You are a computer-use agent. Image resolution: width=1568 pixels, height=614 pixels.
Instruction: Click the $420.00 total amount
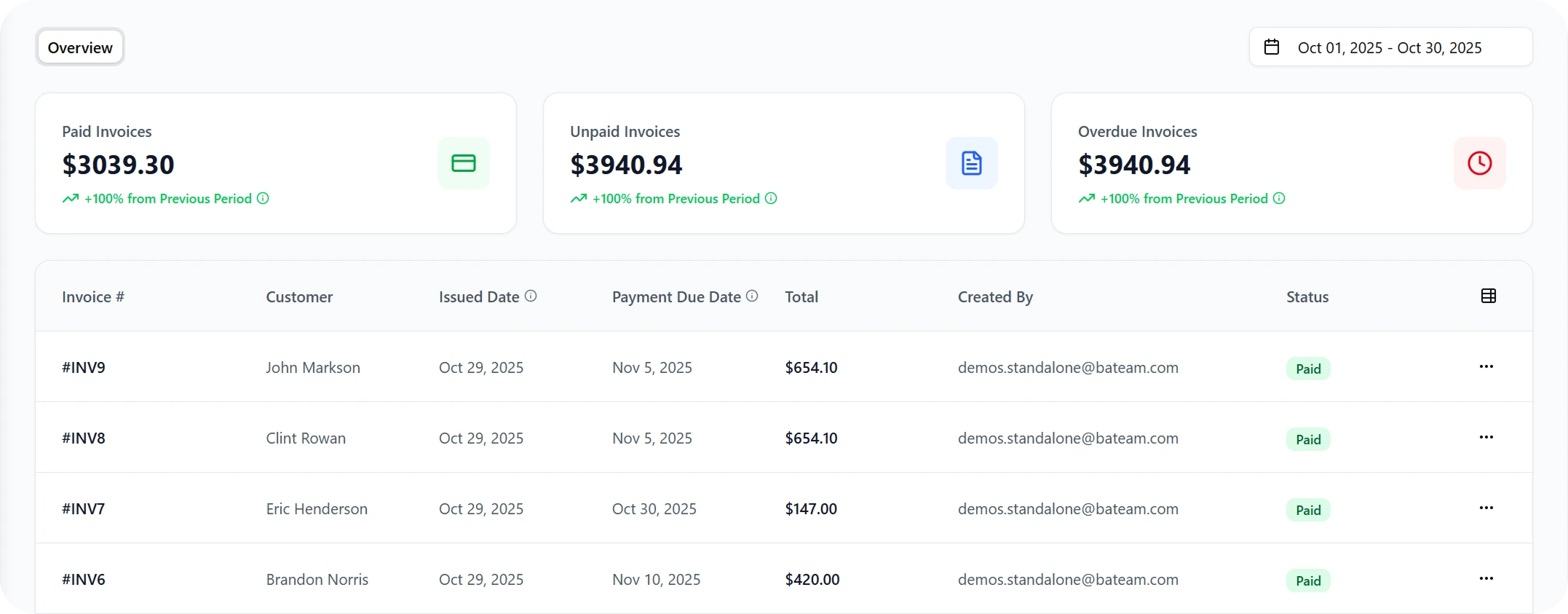click(812, 580)
